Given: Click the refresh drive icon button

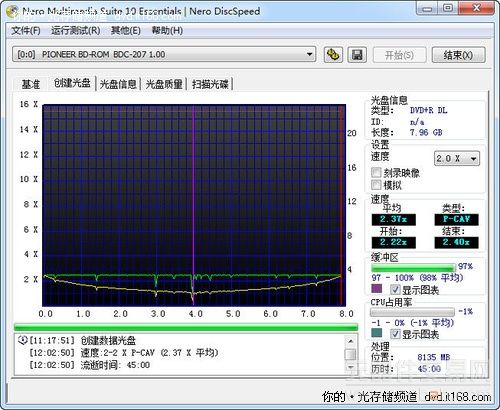Looking at the screenshot, I should click(333, 55).
